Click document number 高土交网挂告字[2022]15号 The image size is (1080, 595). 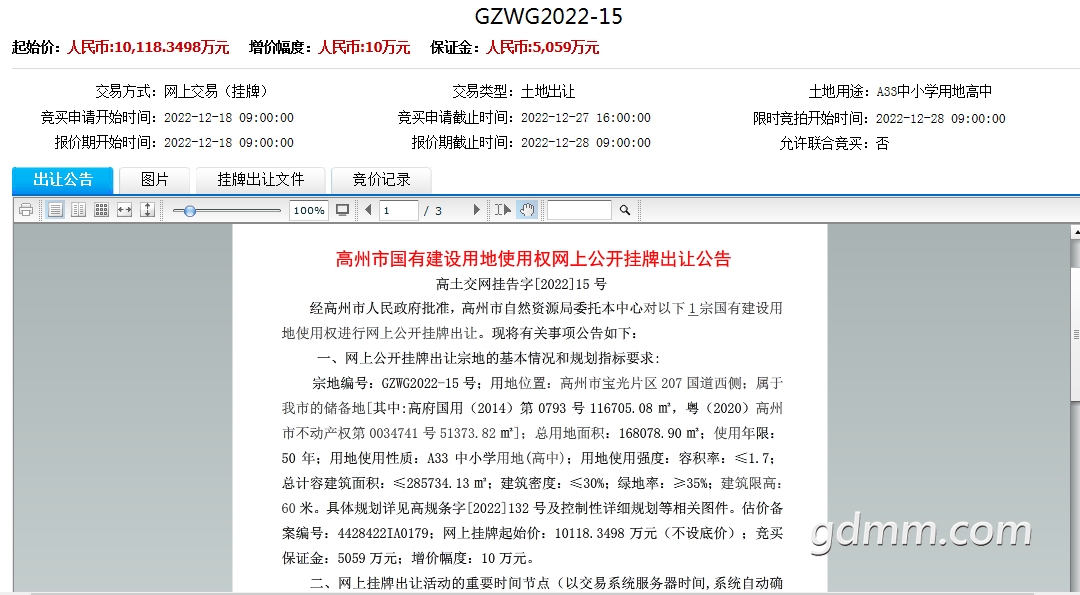tap(521, 284)
